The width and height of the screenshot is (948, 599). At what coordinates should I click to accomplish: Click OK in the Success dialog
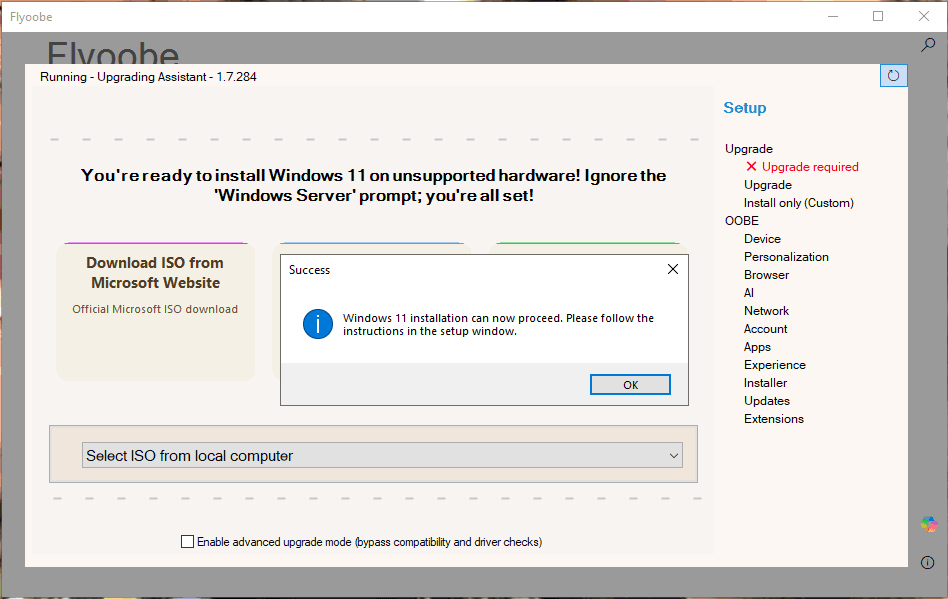tap(630, 384)
